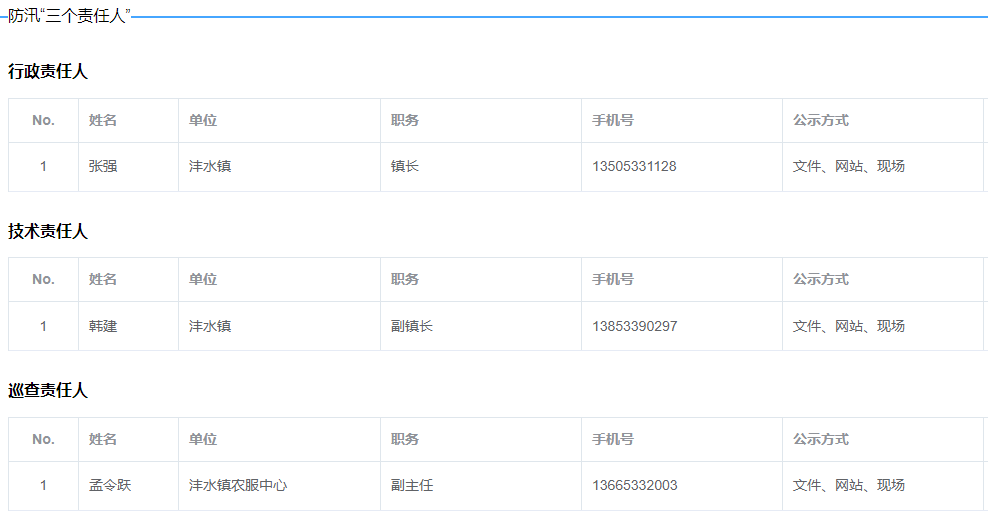The width and height of the screenshot is (988, 516).
Task: Click 手机号 header in 行政责任人 table
Action: point(613,120)
